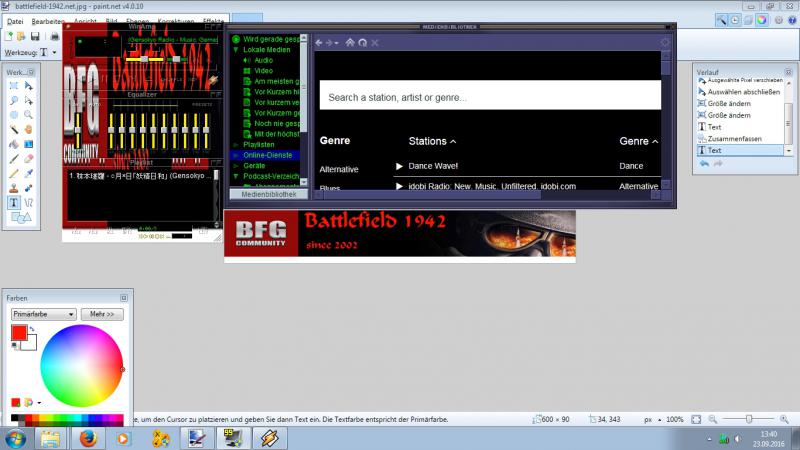Open palette options dropdown arrow in Farben panel

click(39, 403)
